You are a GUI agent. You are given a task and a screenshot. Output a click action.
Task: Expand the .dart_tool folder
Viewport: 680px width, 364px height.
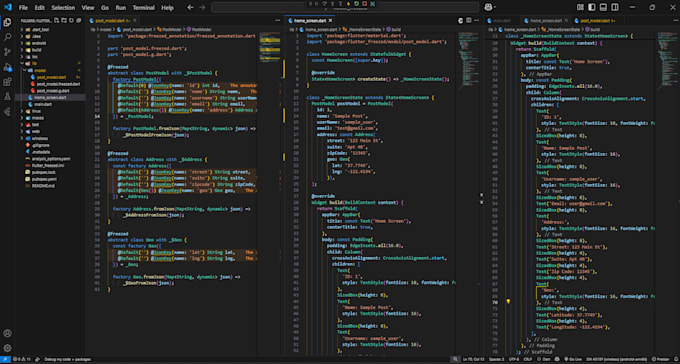click(40, 30)
